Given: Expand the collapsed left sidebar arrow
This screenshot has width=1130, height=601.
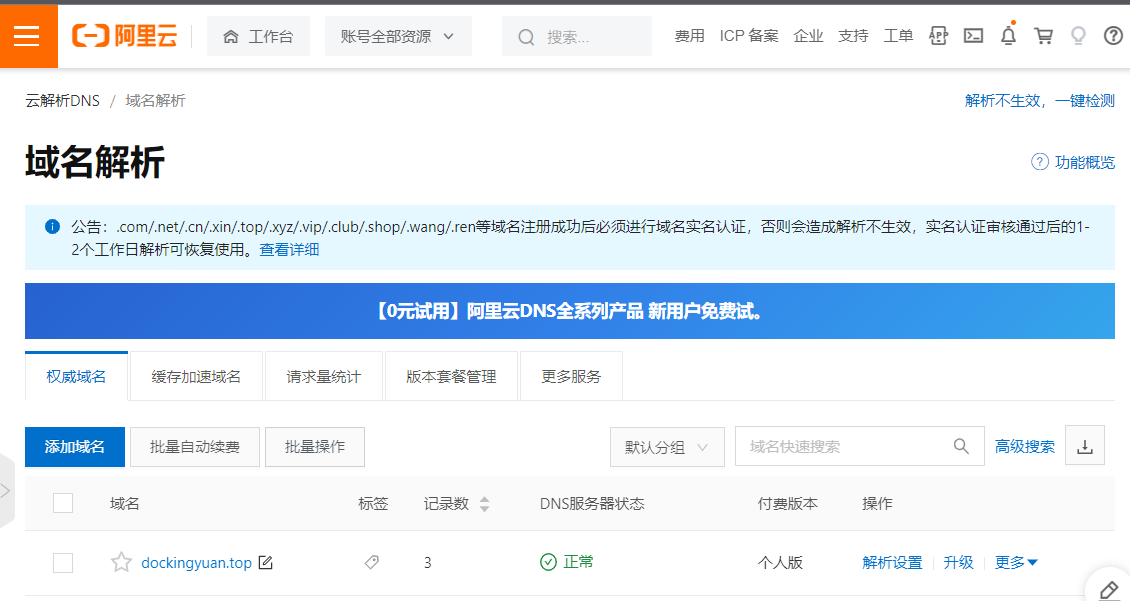Looking at the screenshot, I should click(6, 491).
